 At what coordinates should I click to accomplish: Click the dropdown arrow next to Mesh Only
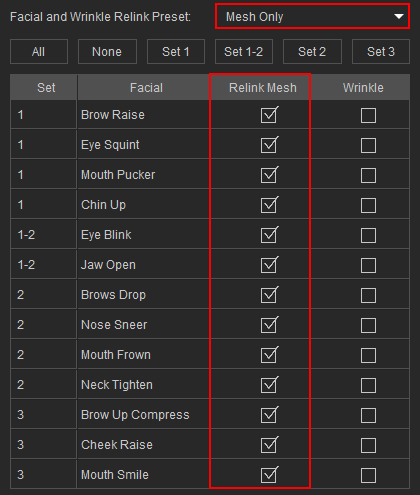pos(399,16)
